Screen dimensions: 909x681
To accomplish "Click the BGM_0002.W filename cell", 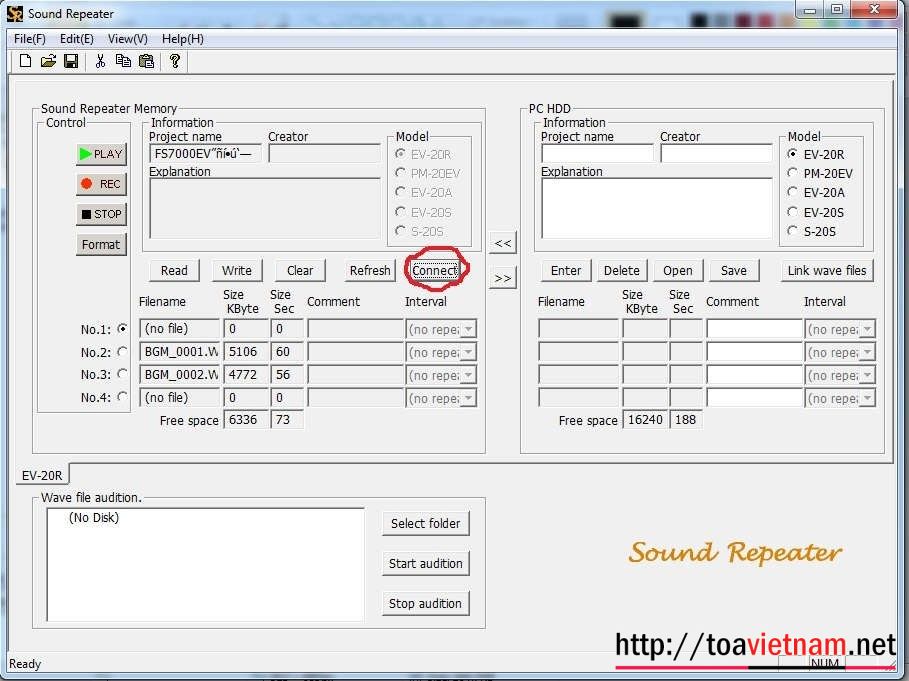I will pos(180,374).
